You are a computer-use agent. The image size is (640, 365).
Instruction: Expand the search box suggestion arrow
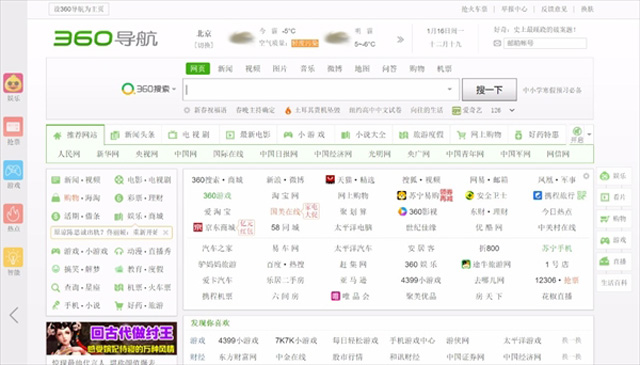pos(449,89)
